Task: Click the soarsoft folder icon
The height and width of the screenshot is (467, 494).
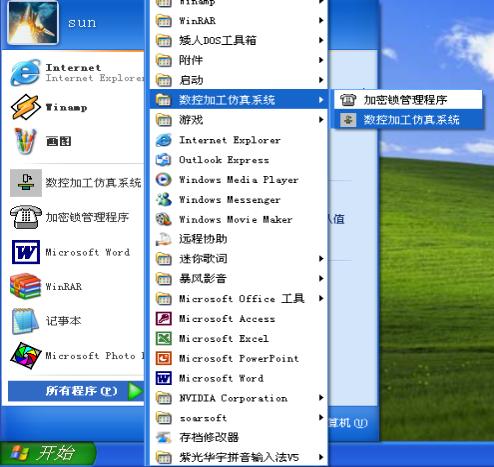Action: pos(164,417)
